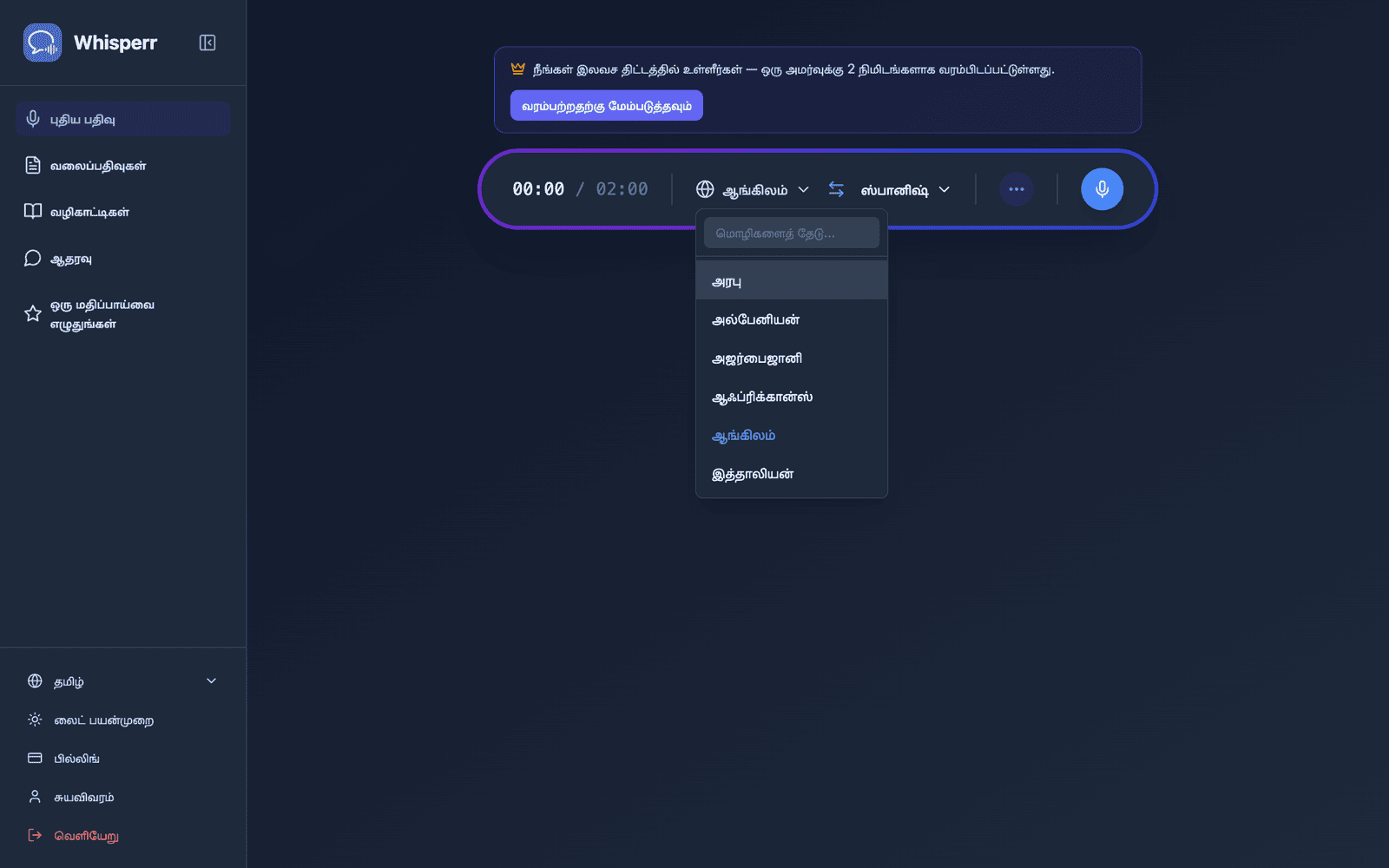1389x868 pixels.
Task: Click the globe icon beside தமிழ்
Action: [x=35, y=681]
